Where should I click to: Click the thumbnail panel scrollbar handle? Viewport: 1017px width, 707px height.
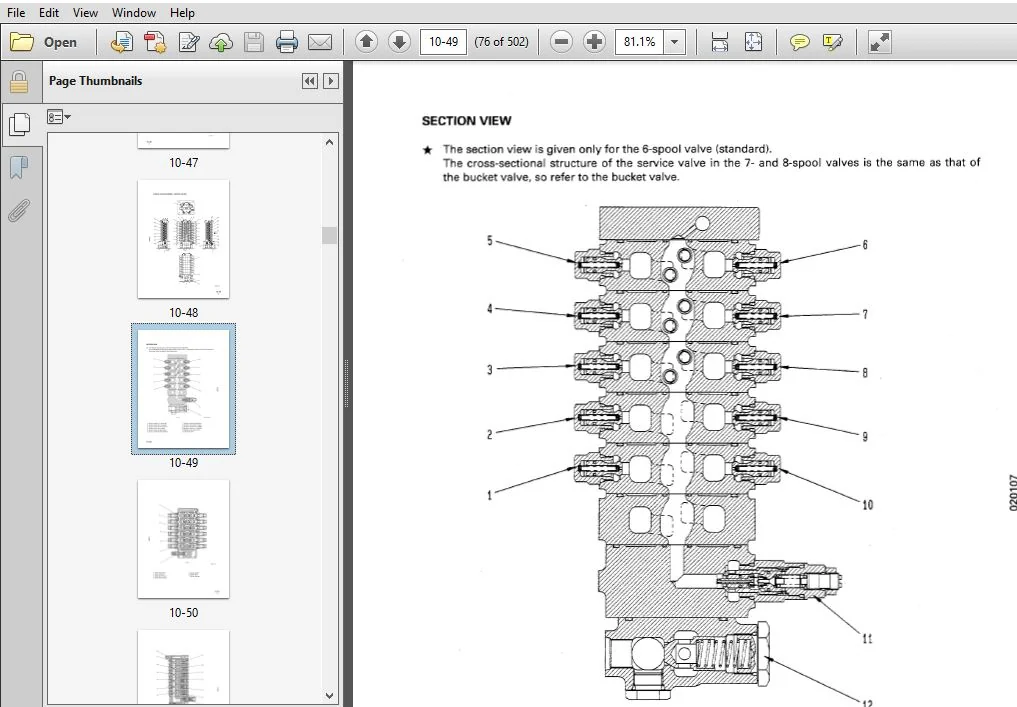(x=329, y=235)
